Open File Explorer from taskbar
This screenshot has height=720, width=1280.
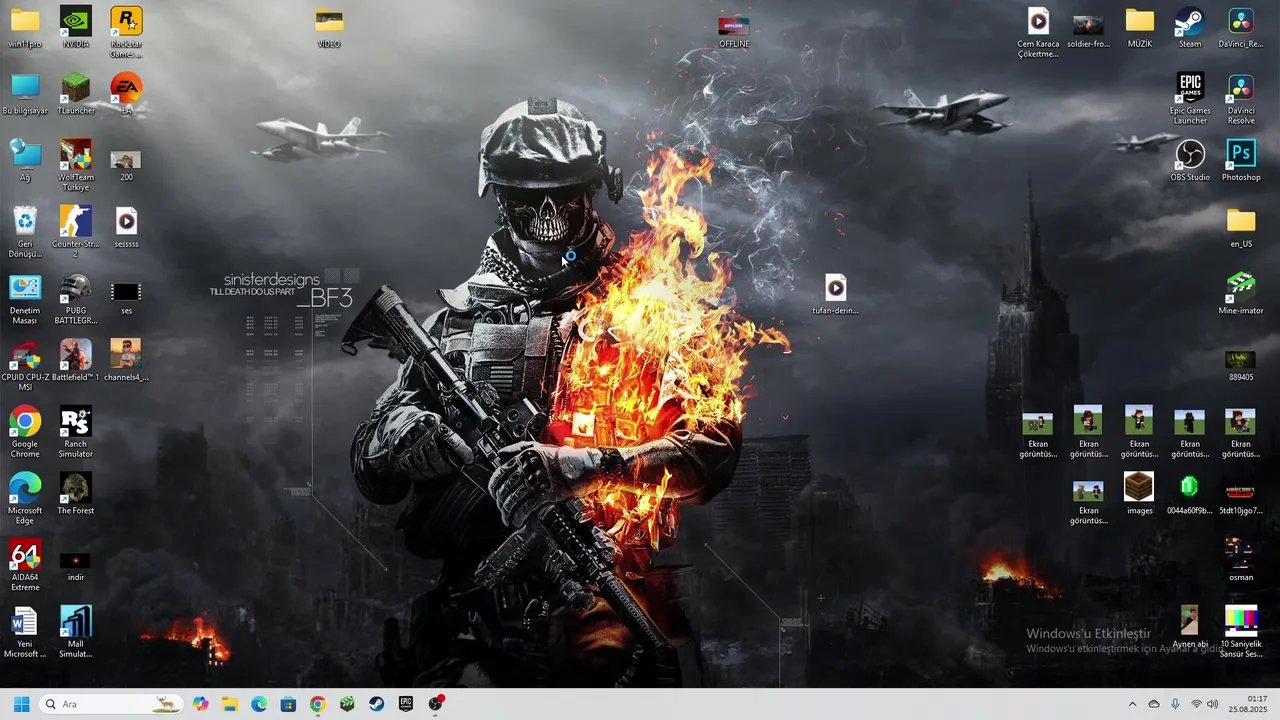point(230,704)
